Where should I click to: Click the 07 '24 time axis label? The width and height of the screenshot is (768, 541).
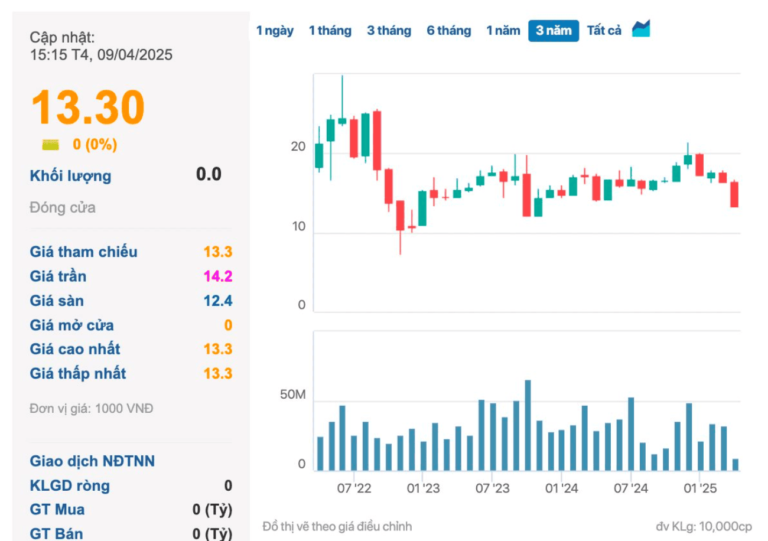point(631,488)
